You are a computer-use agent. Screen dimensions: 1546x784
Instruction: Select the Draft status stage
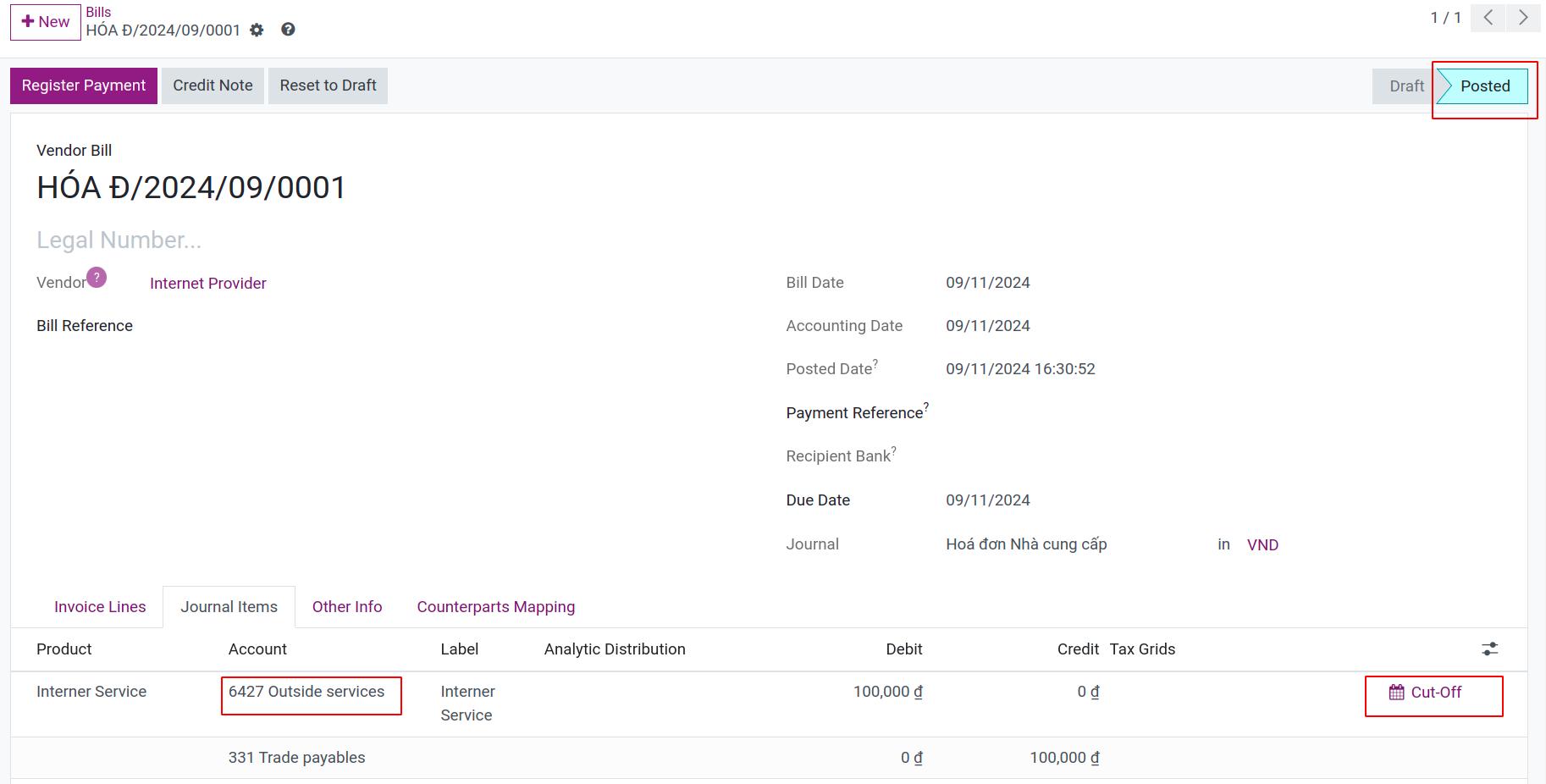[1405, 86]
